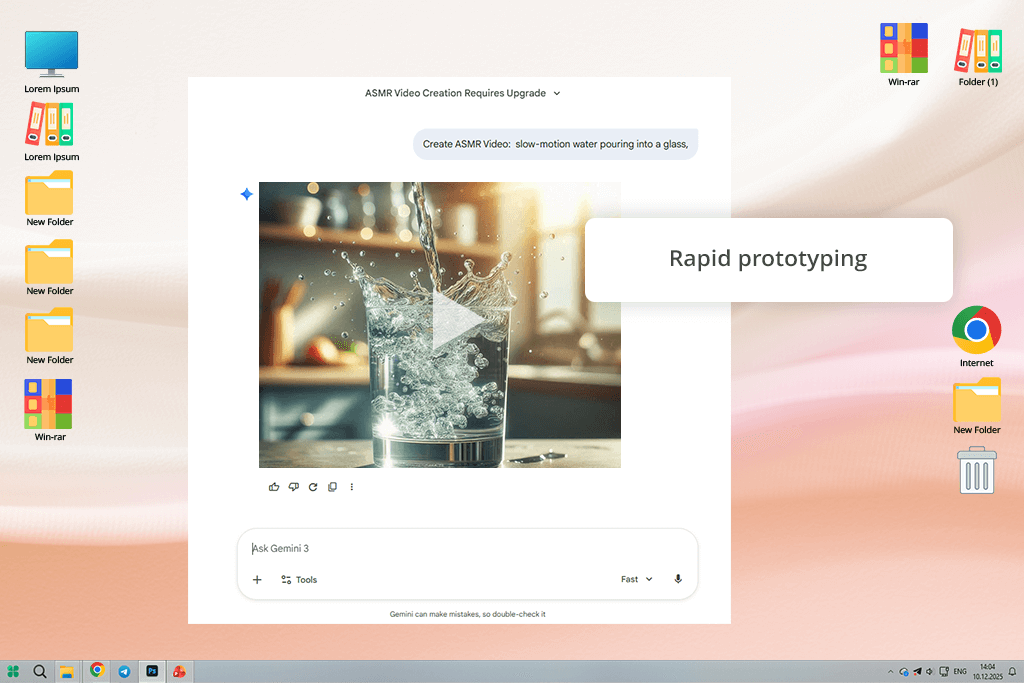Image resolution: width=1024 pixels, height=683 pixels.
Task: Open the clock showing 14:04
Action: point(987,671)
